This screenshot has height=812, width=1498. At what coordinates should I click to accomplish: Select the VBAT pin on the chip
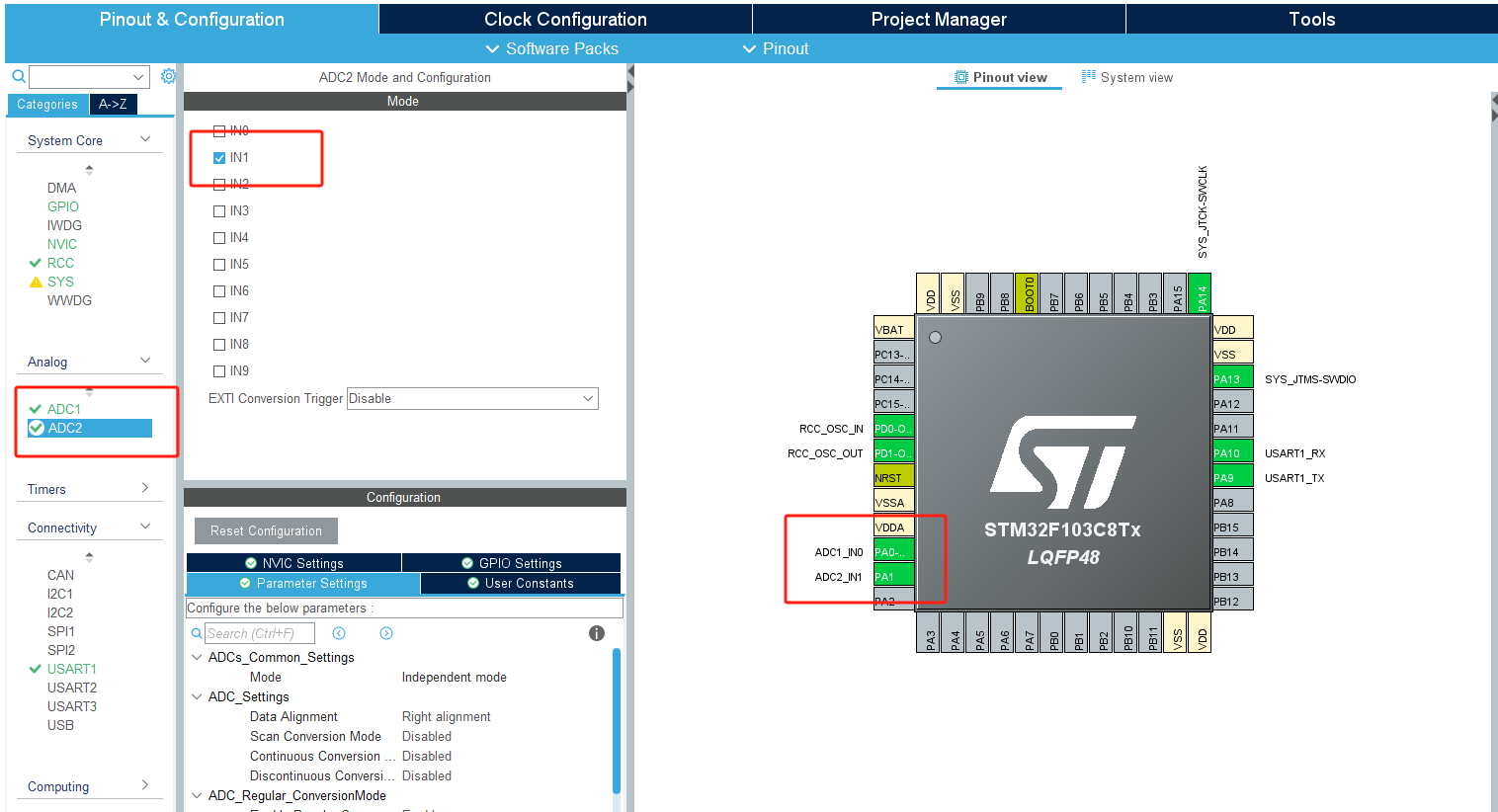point(893,329)
